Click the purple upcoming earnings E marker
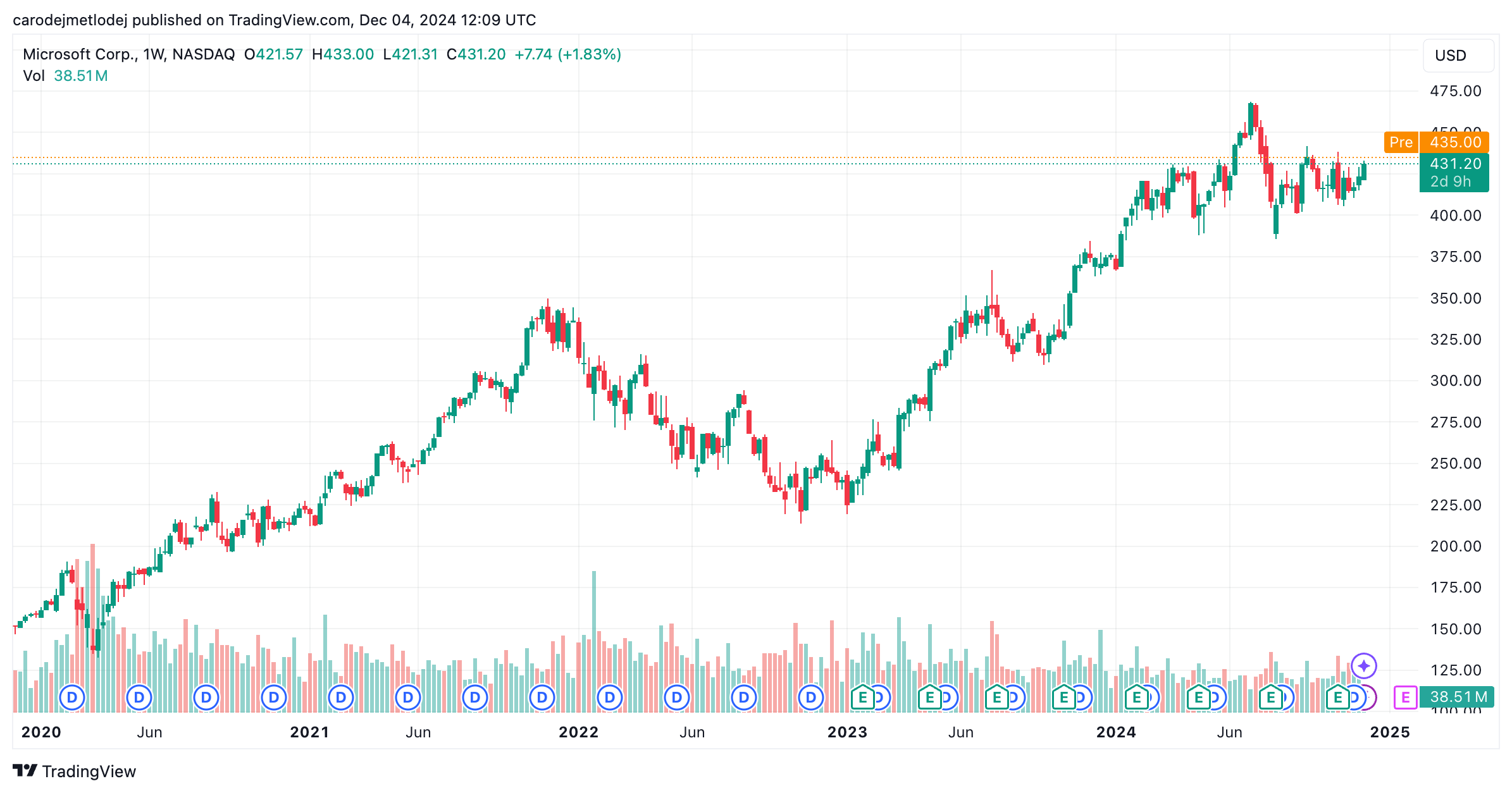This screenshot has height=793, width=1512. pyautogui.click(x=1405, y=698)
